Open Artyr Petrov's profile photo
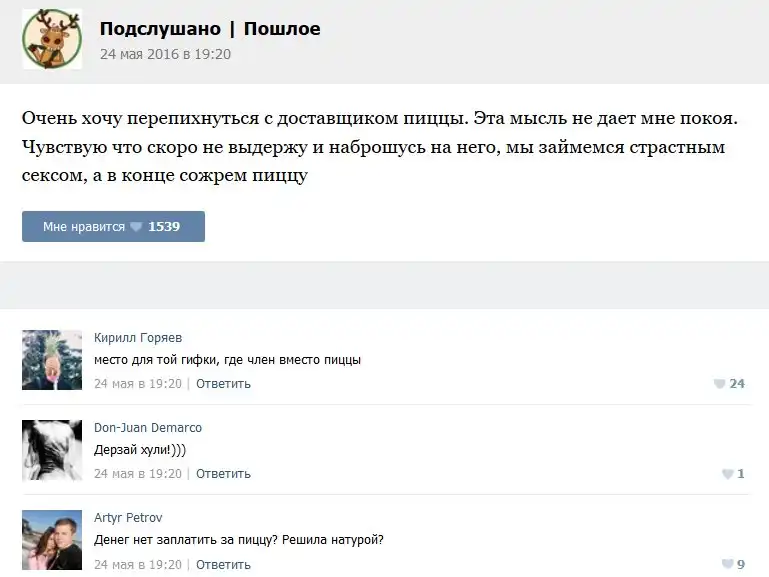 (52, 540)
